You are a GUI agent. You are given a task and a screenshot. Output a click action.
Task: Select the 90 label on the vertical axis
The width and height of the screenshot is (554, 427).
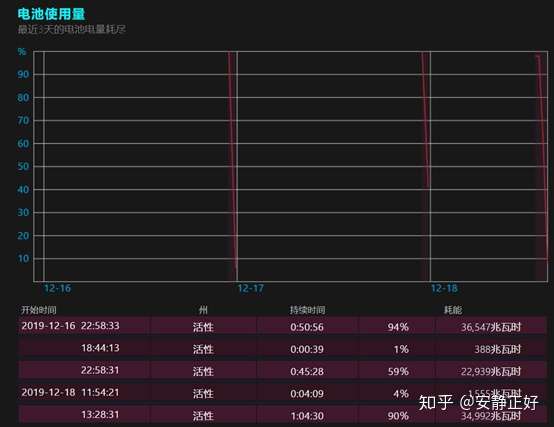(x=23, y=75)
